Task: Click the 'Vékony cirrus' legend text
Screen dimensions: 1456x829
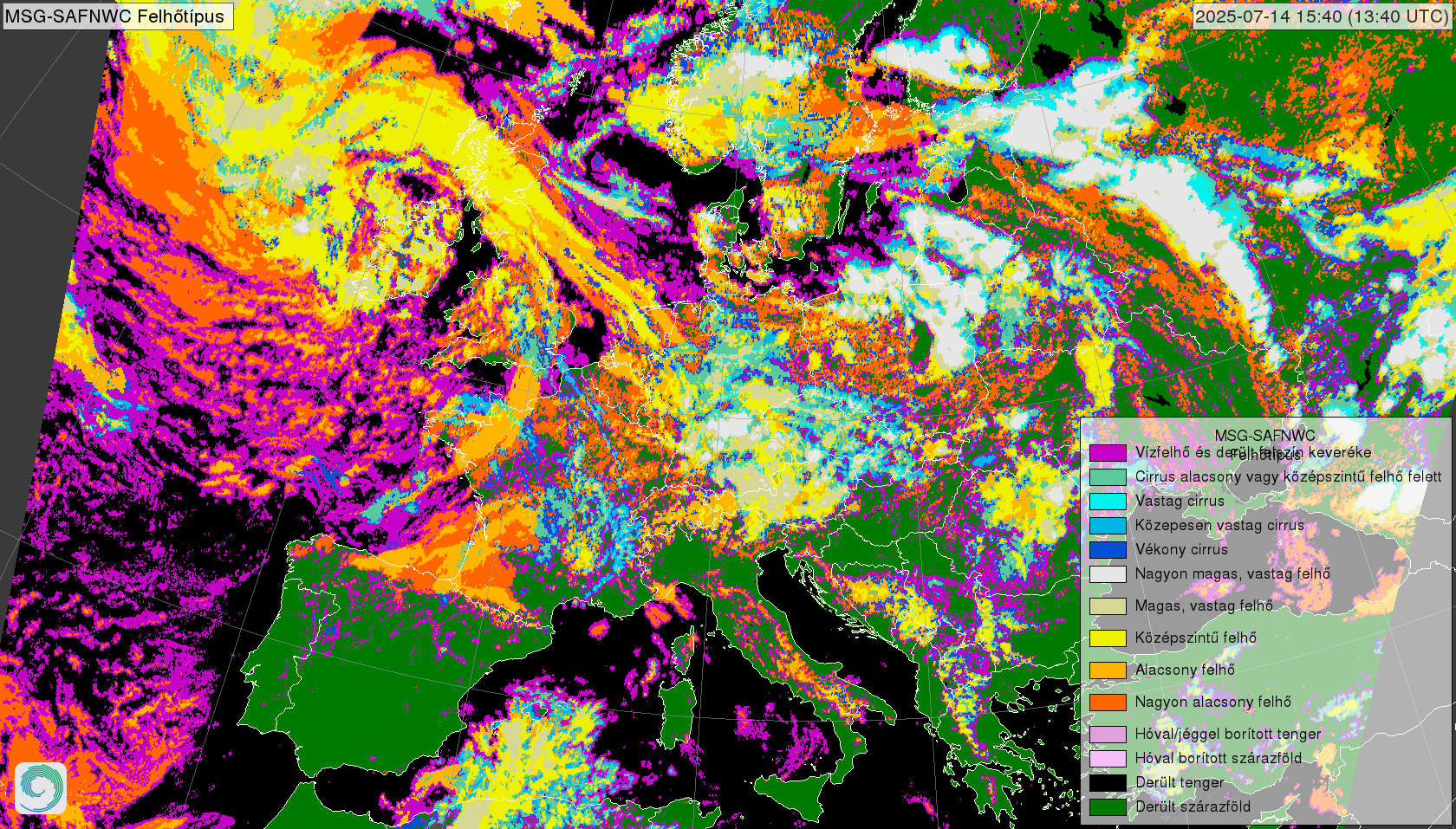Action: click(x=1181, y=549)
